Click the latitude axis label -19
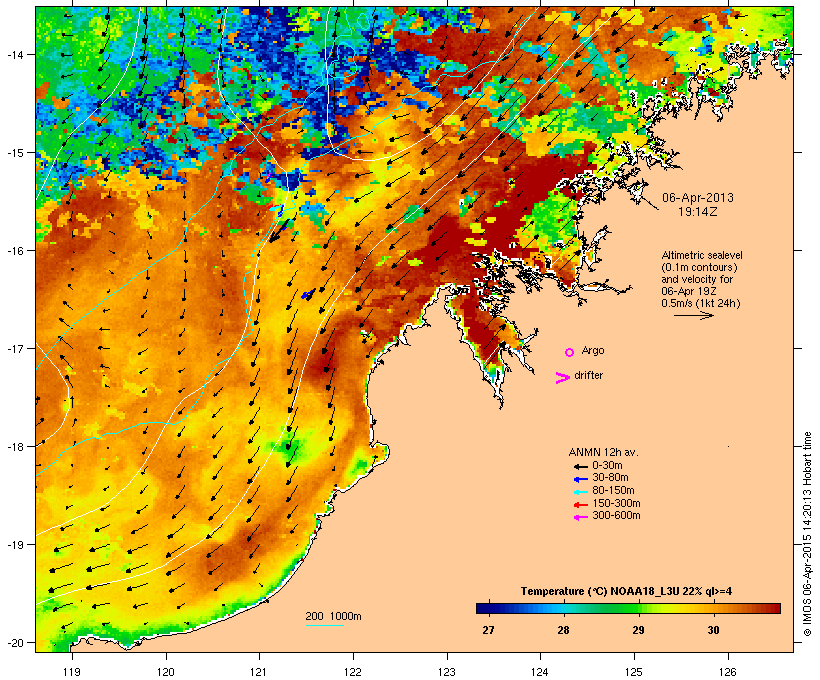 click(14, 545)
